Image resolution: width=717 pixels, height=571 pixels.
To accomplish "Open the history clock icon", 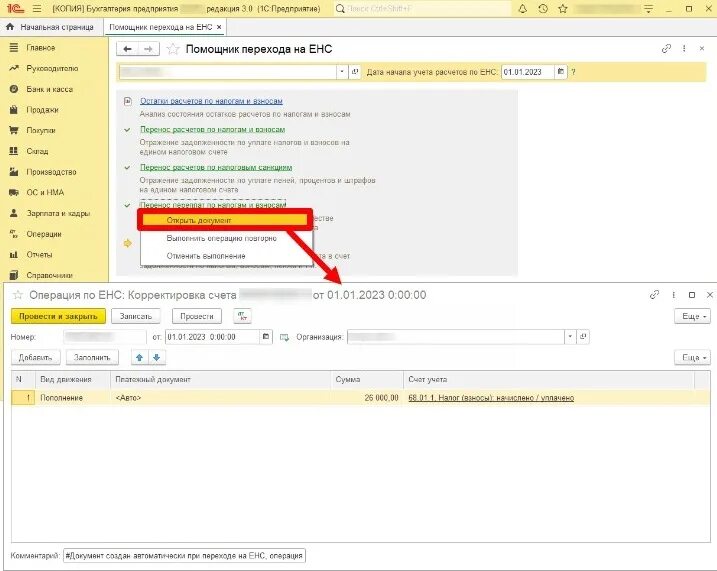I will (543, 9).
